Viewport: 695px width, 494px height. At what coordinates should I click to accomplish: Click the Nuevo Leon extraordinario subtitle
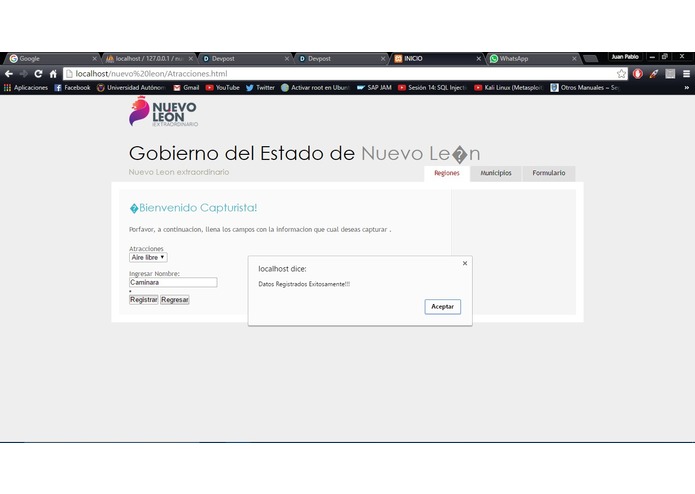click(179, 172)
